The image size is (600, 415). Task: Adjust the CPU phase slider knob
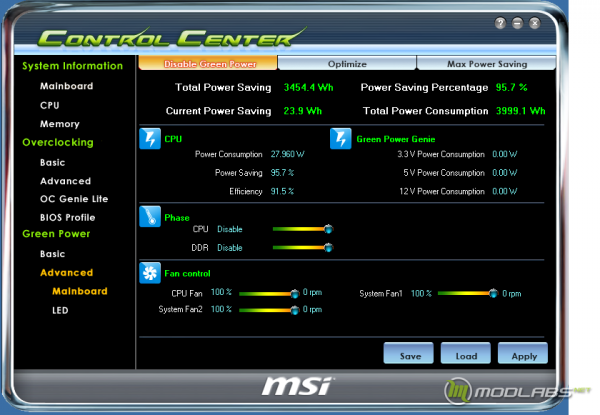(x=328, y=229)
